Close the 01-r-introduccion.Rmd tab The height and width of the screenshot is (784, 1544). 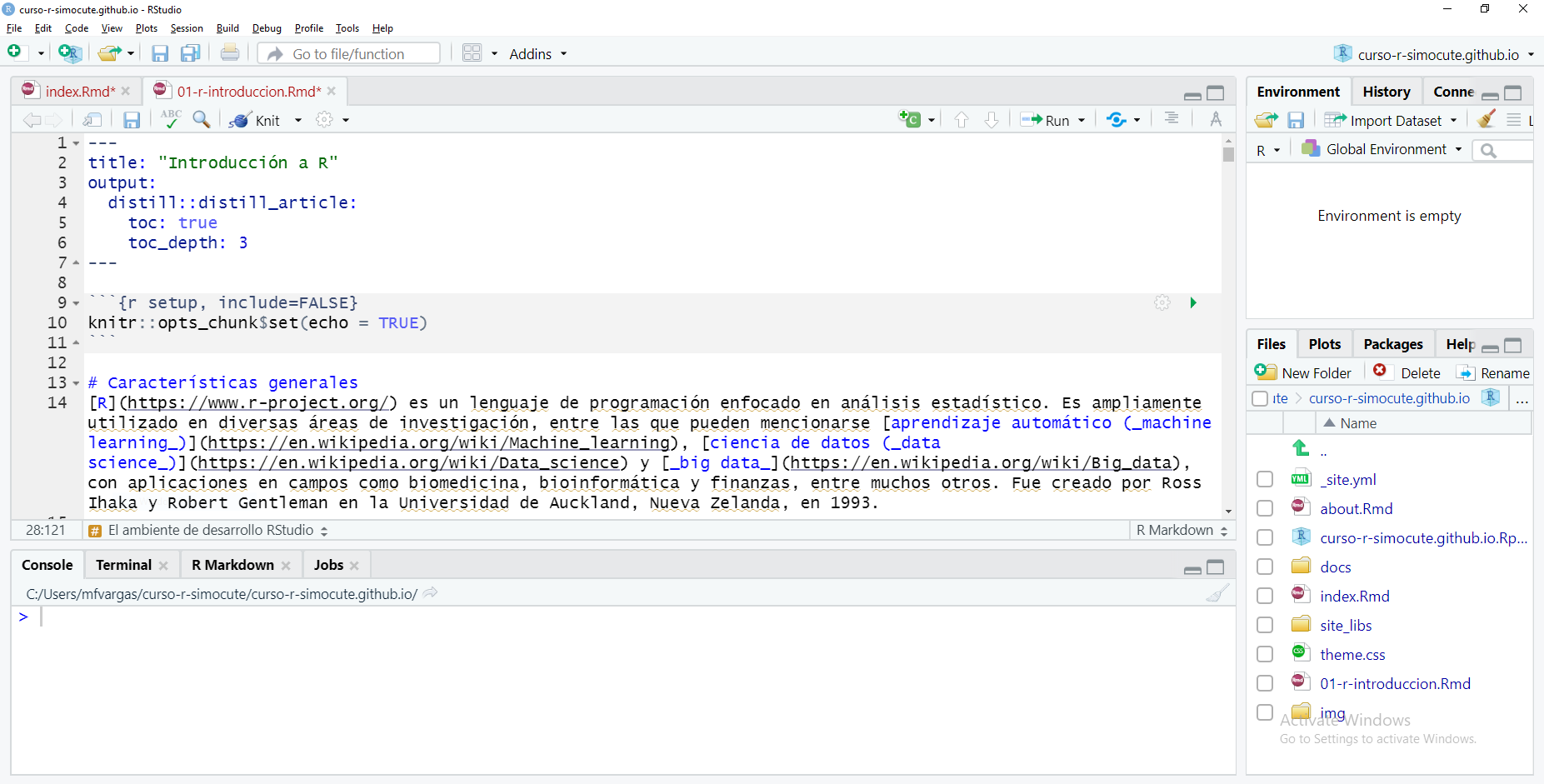[x=332, y=91]
